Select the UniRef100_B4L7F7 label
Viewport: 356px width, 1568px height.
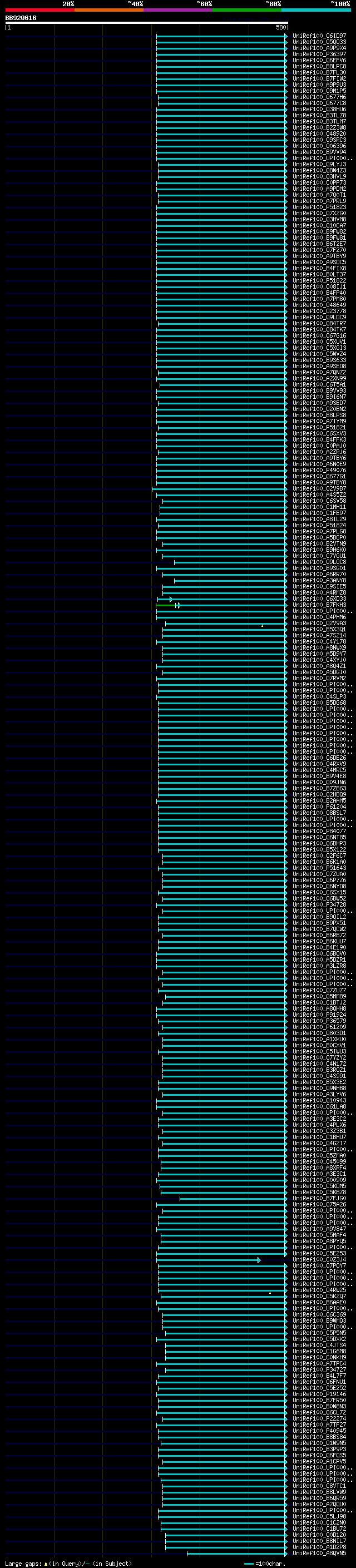(x=319, y=1376)
